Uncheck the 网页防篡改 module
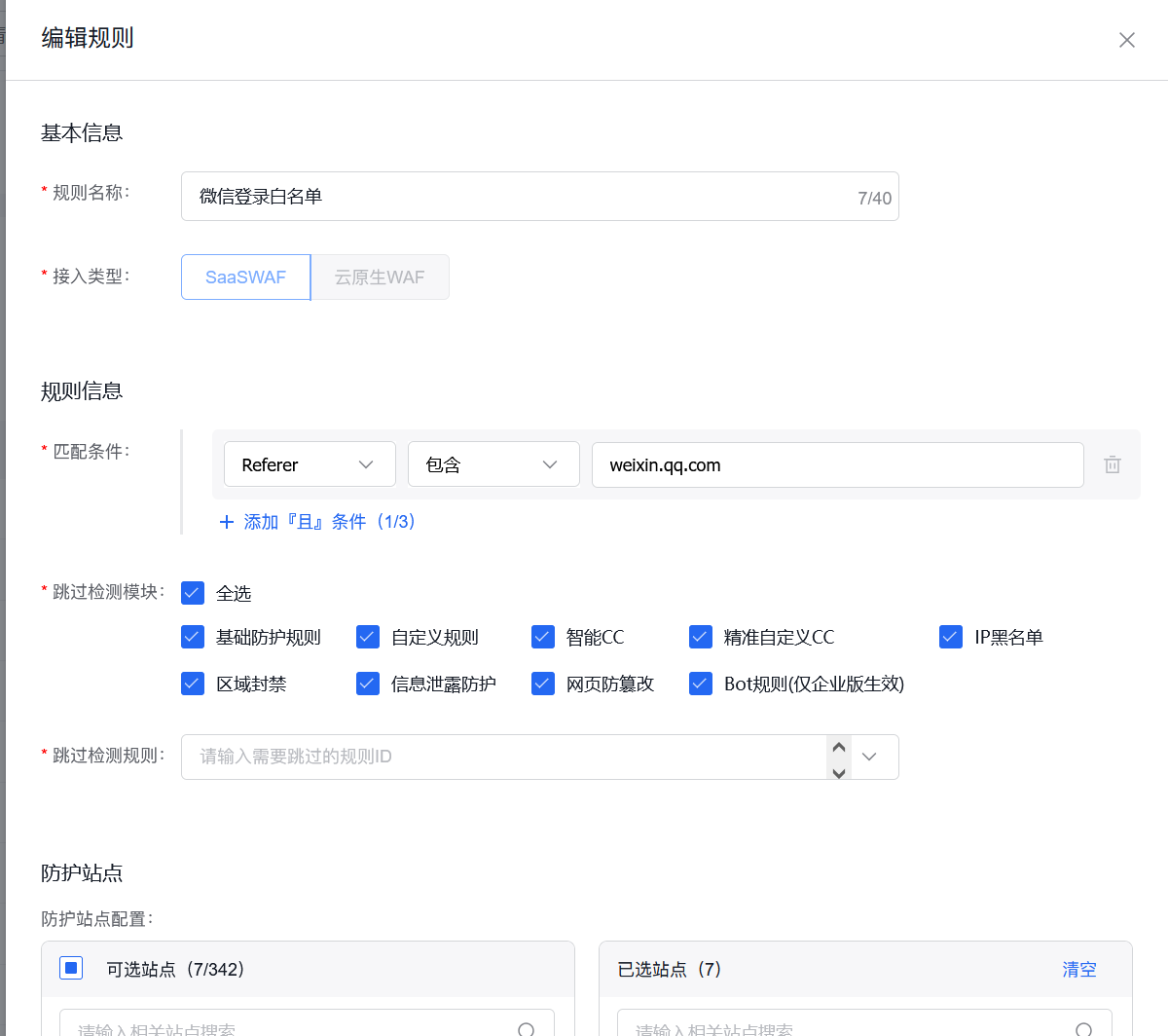The height and width of the screenshot is (1036, 1168). click(542, 683)
